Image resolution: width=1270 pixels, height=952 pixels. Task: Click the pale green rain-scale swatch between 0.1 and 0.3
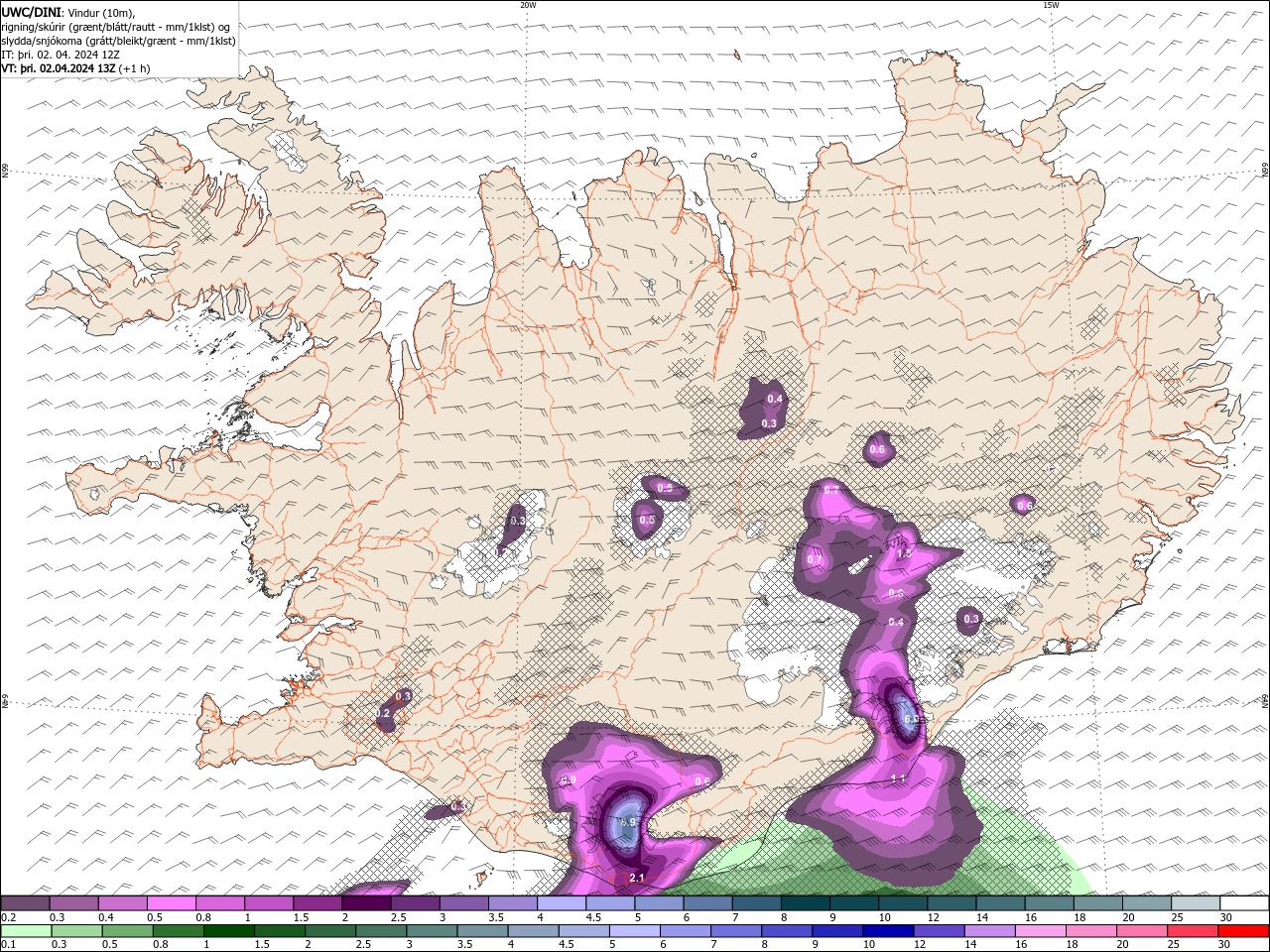pyautogui.click(x=25, y=931)
